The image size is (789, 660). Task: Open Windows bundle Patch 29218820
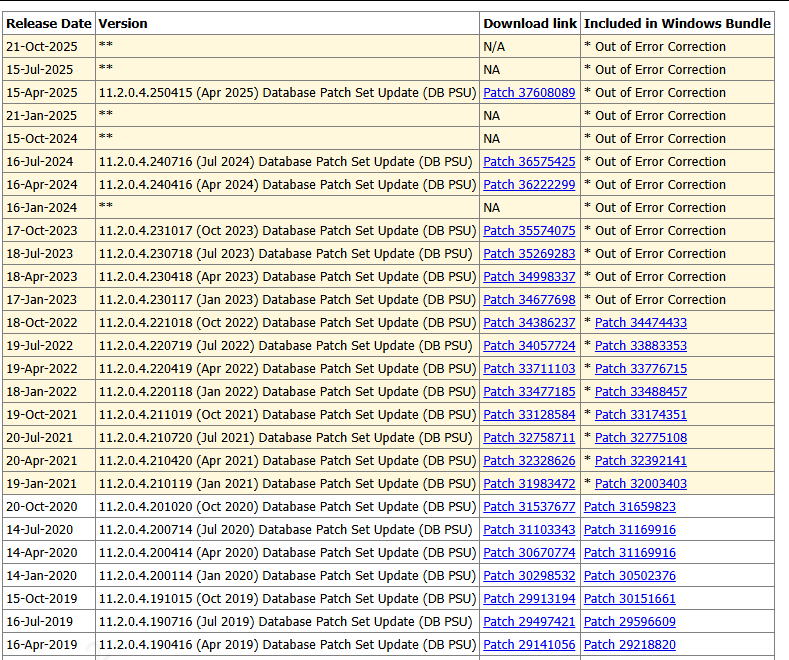tap(629, 644)
